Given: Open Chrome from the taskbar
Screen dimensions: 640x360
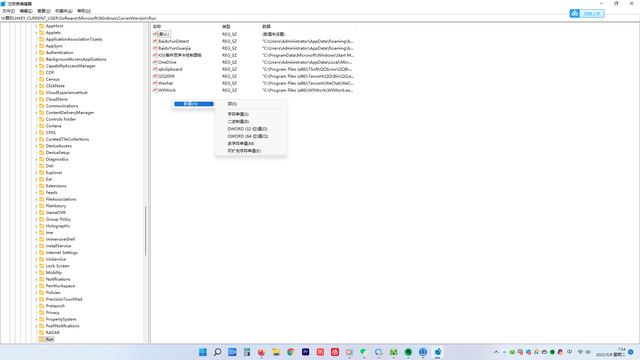Looking at the screenshot, I should (x=291, y=352).
